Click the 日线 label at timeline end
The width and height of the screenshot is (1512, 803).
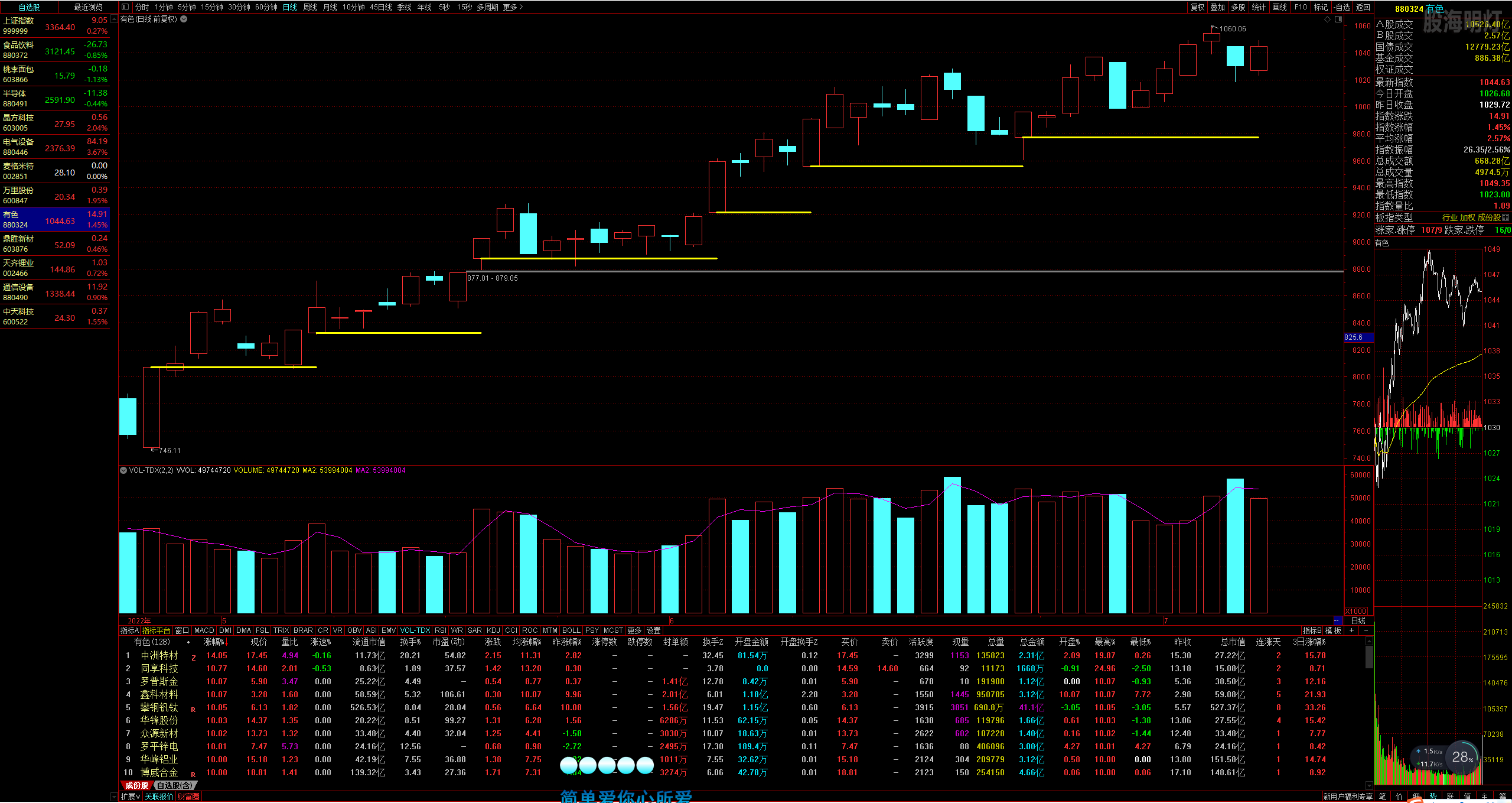(1358, 620)
